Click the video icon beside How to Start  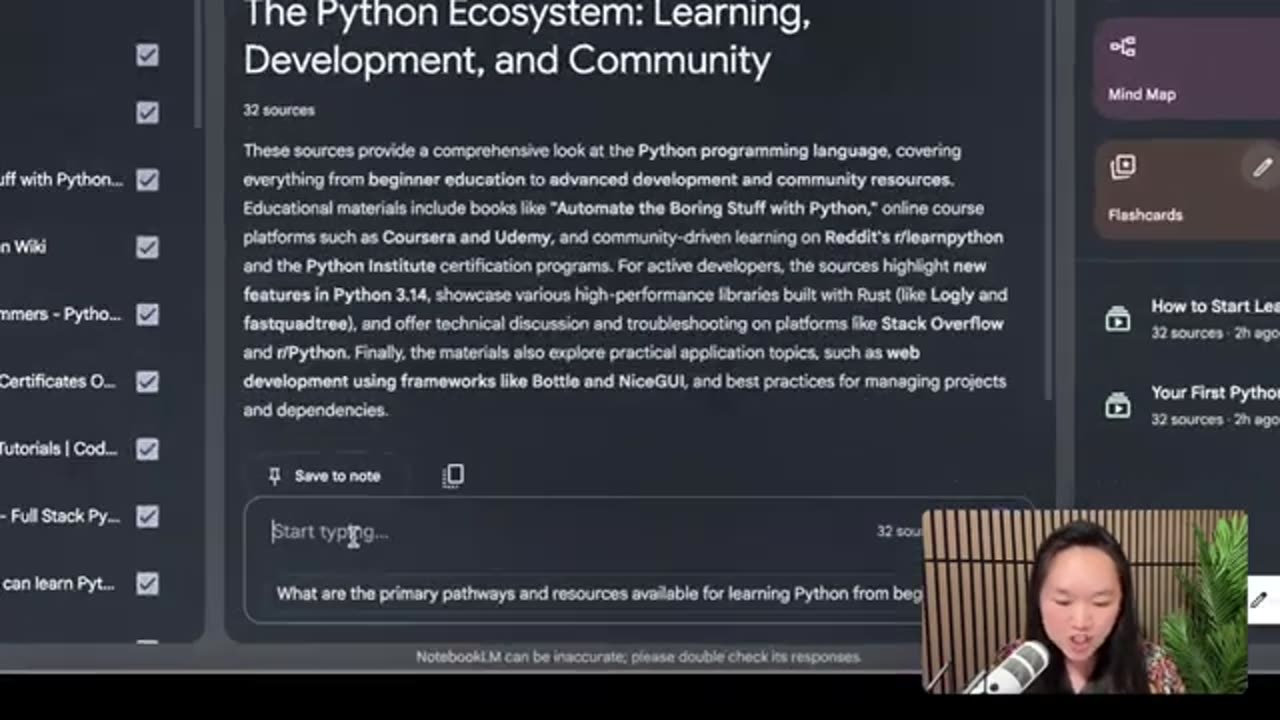pos(1118,319)
